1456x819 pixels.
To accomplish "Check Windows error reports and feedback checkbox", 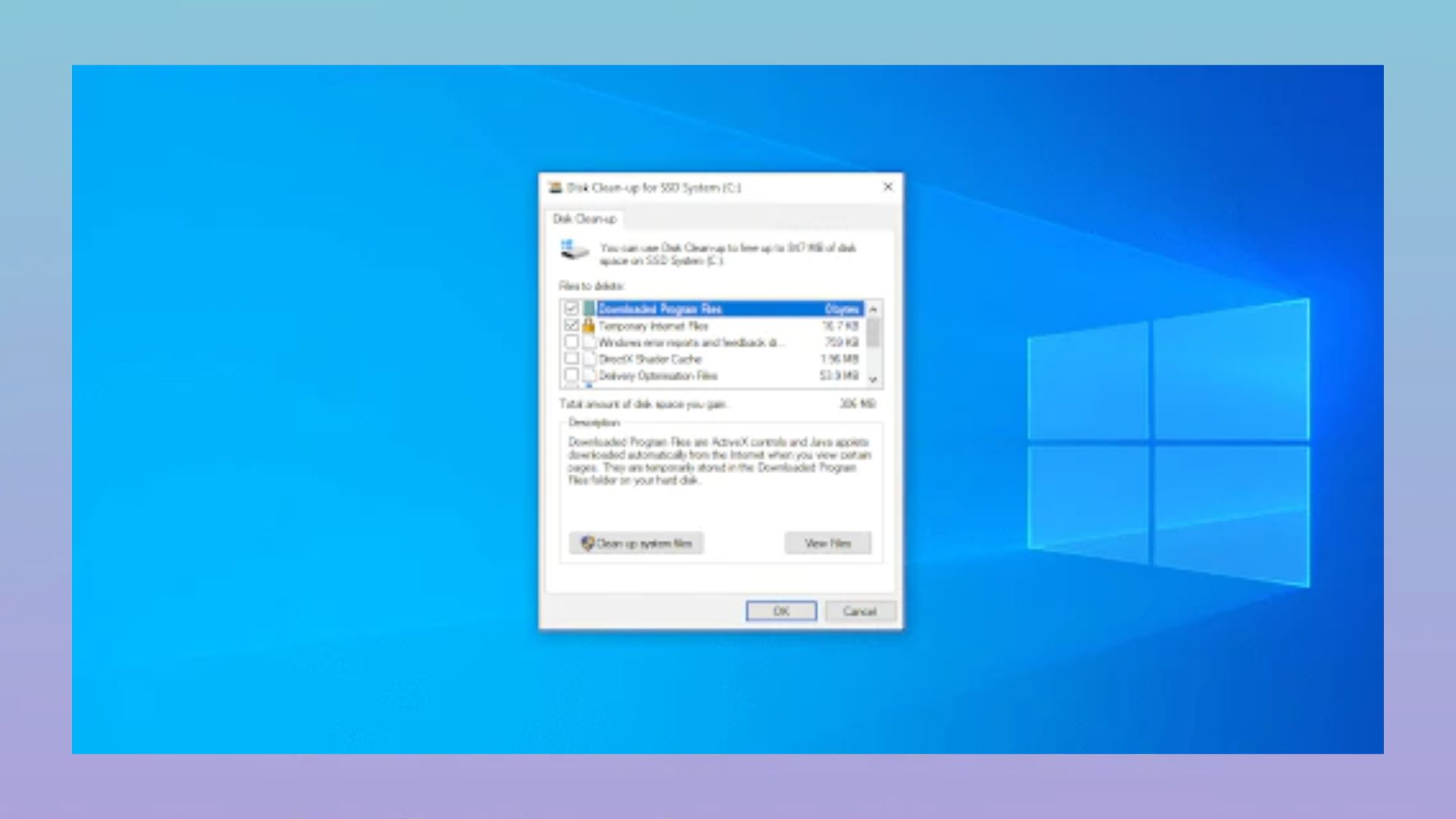I will tap(572, 342).
